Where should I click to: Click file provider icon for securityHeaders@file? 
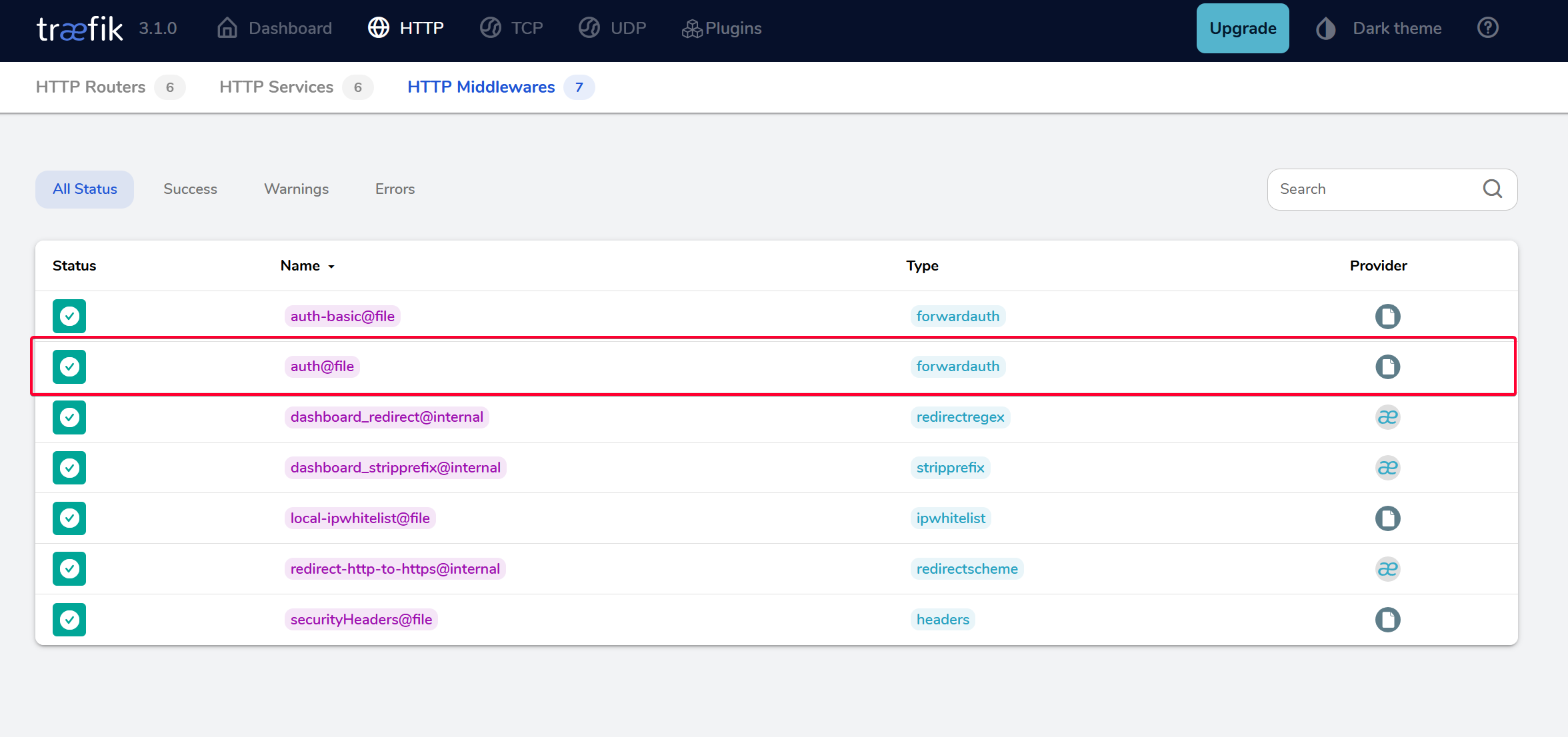1388,620
